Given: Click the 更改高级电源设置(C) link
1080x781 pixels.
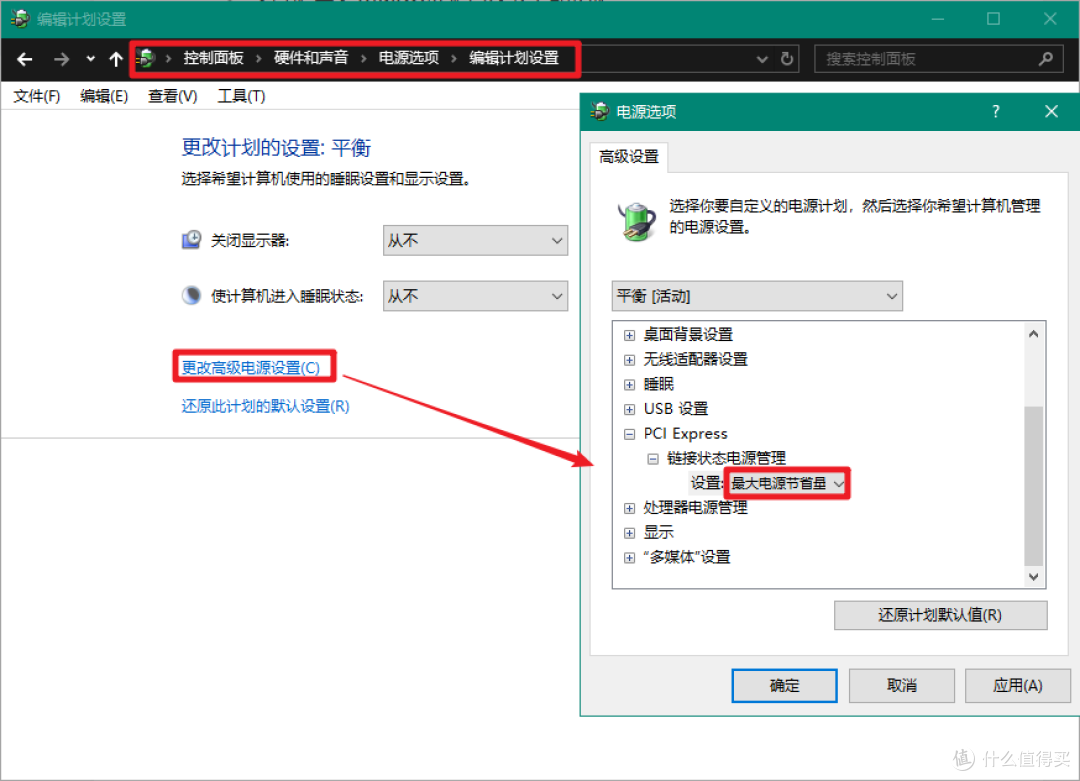Looking at the screenshot, I should pos(251,368).
